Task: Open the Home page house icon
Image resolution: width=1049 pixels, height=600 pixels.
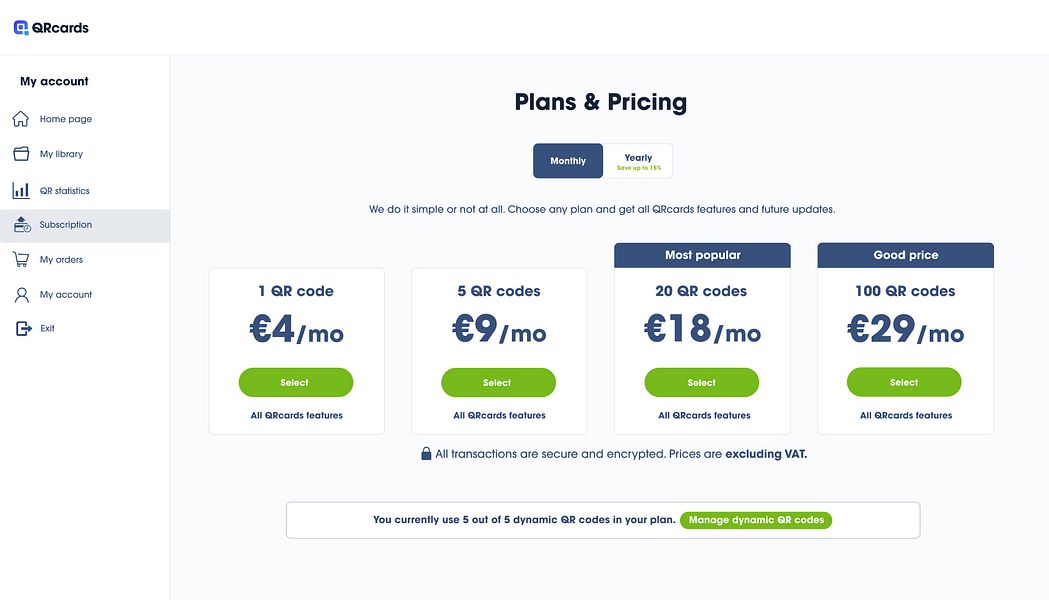Action: (21, 119)
